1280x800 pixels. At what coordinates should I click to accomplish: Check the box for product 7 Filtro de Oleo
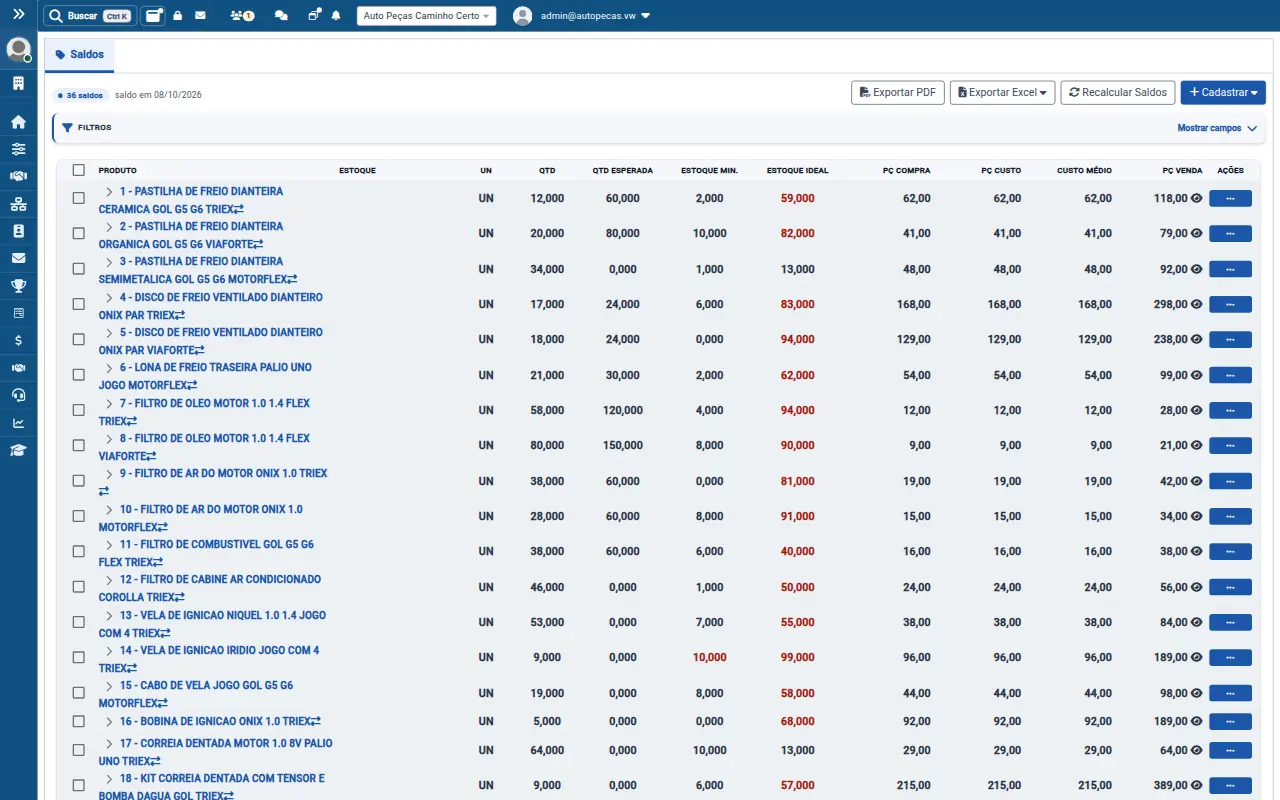79,410
